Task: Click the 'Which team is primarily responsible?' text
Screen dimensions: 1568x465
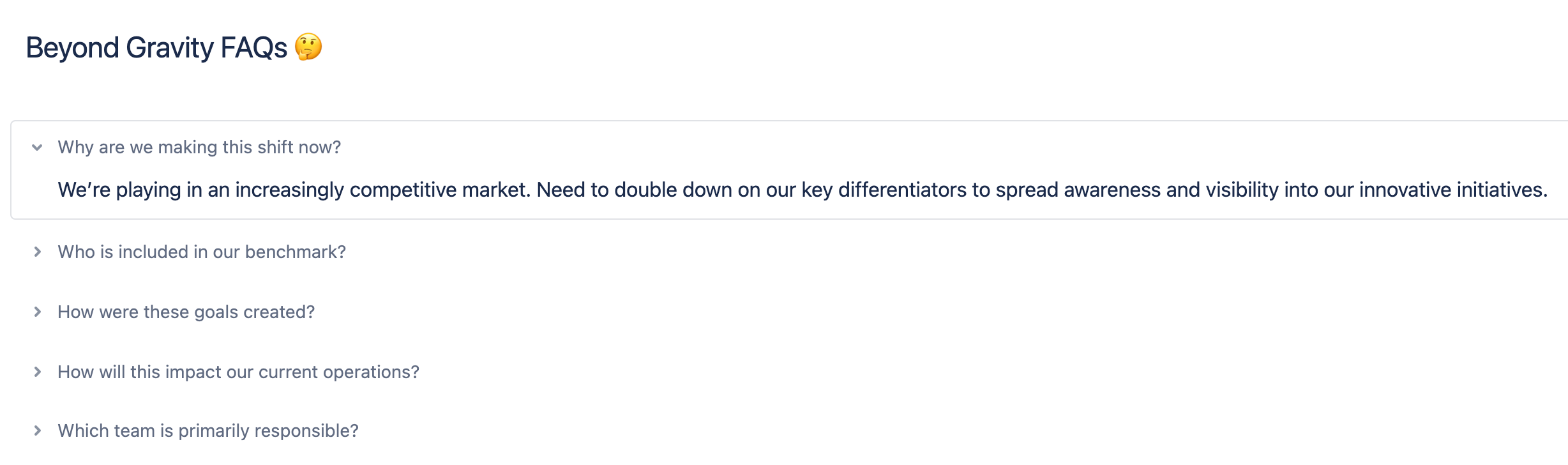Action: pos(207,430)
